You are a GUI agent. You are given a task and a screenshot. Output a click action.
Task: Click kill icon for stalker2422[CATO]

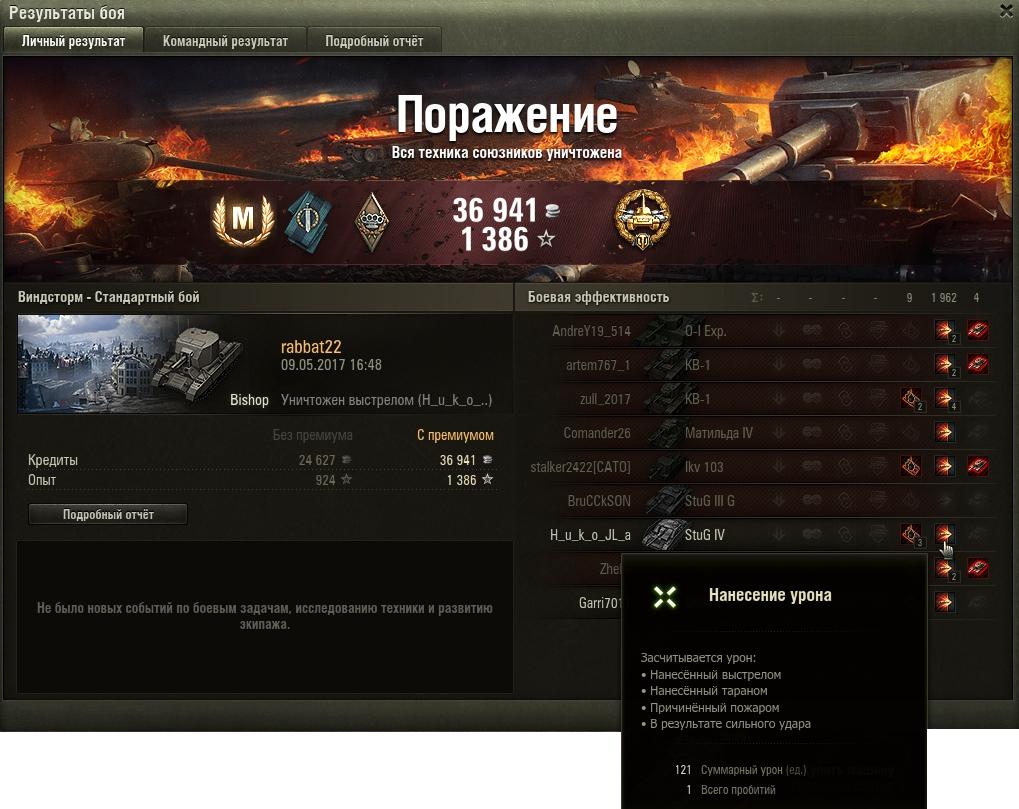point(977,466)
